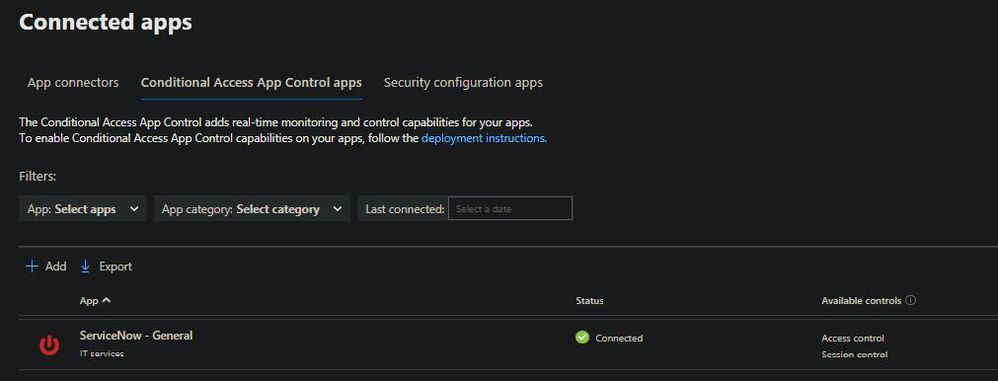Click the Last connected date input field
Viewport: 998px width, 381px height.
[510, 209]
